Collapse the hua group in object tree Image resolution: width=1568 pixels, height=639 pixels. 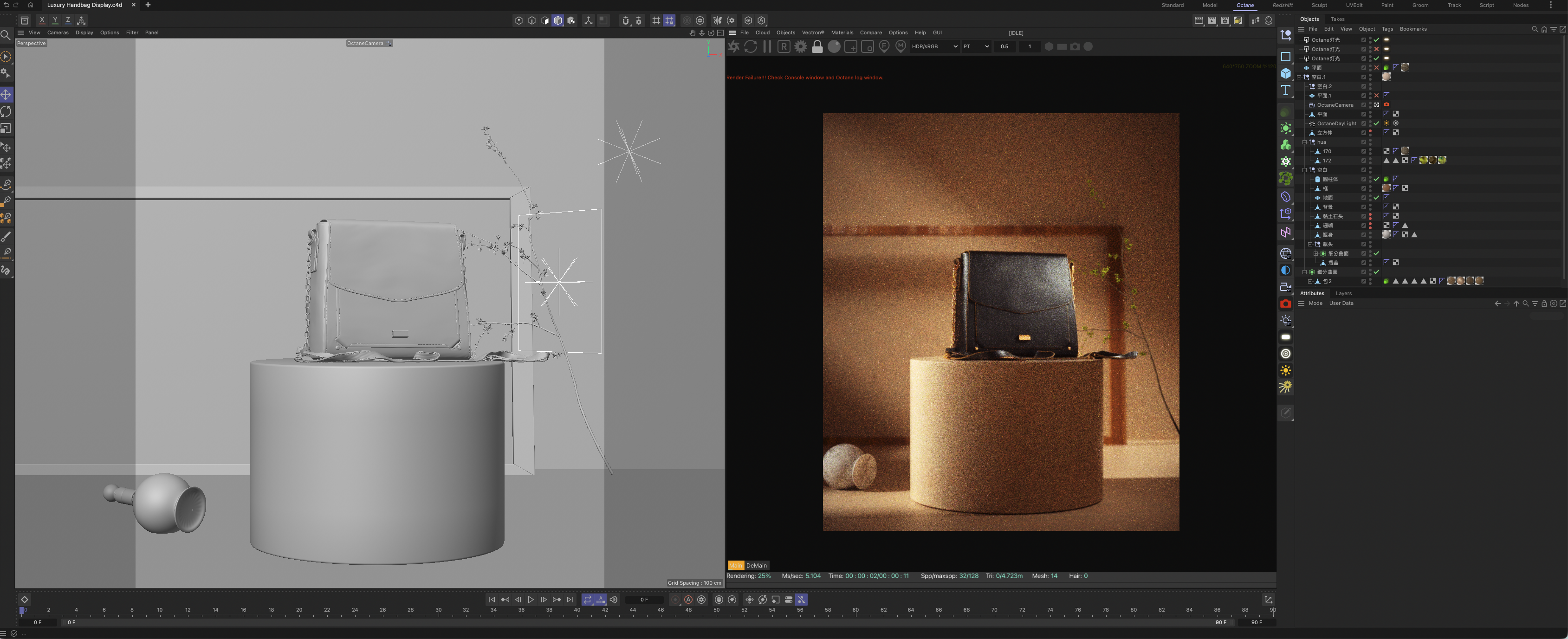tap(1304, 142)
